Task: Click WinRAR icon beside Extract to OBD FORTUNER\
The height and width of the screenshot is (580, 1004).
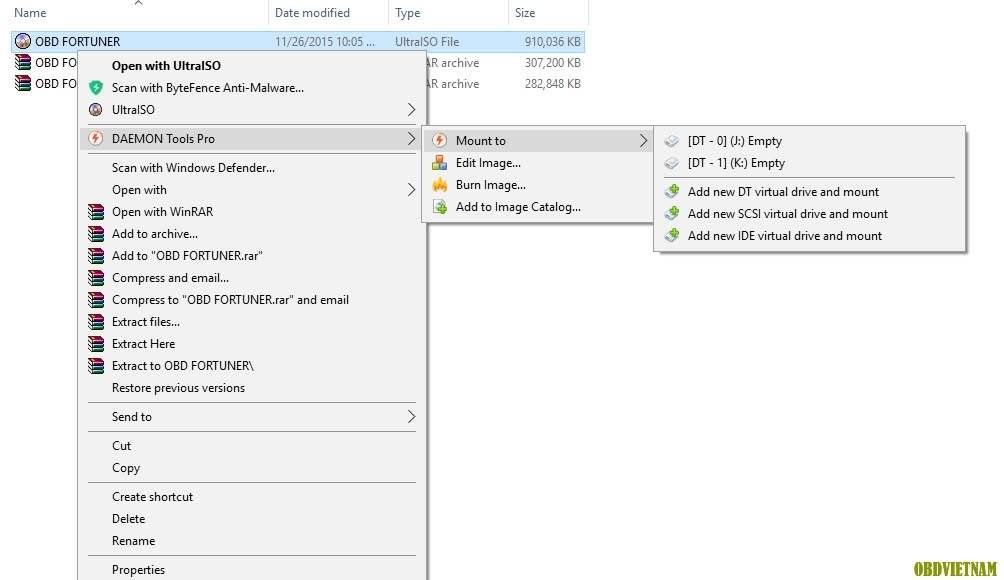Action: [x=96, y=366]
